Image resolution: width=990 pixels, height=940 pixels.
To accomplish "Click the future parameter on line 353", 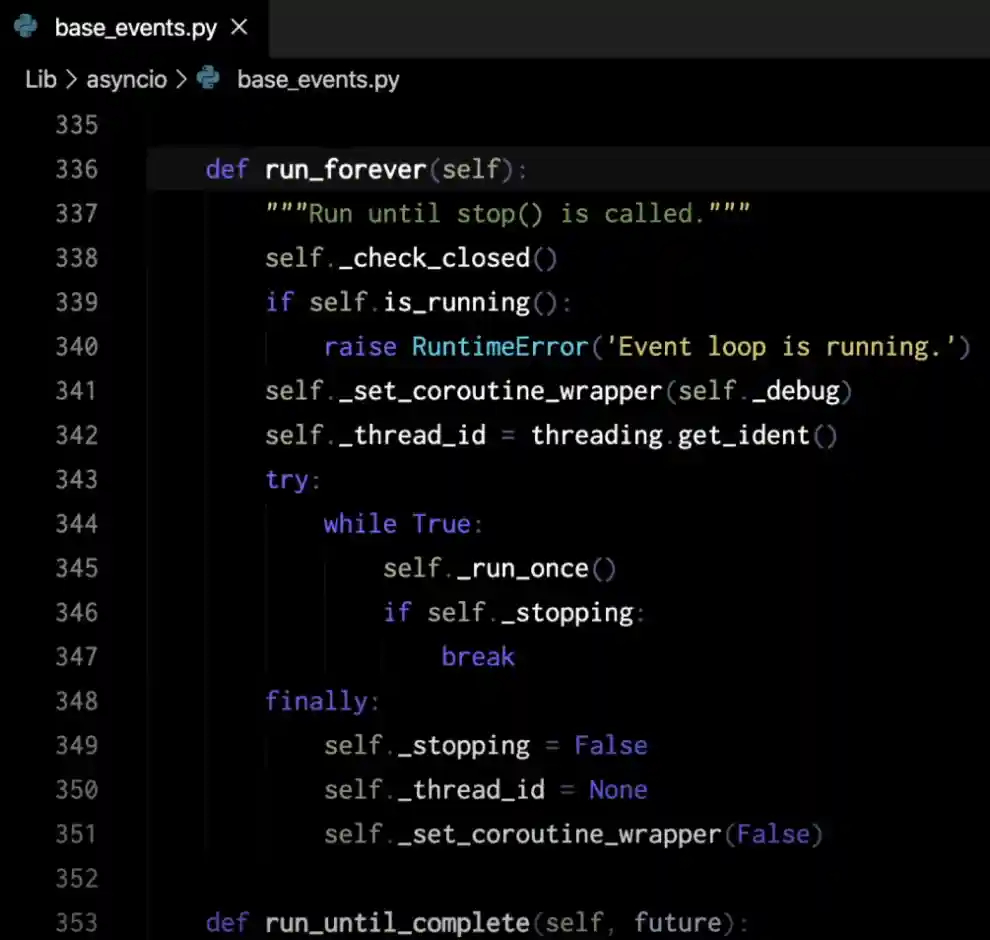I will (678, 923).
